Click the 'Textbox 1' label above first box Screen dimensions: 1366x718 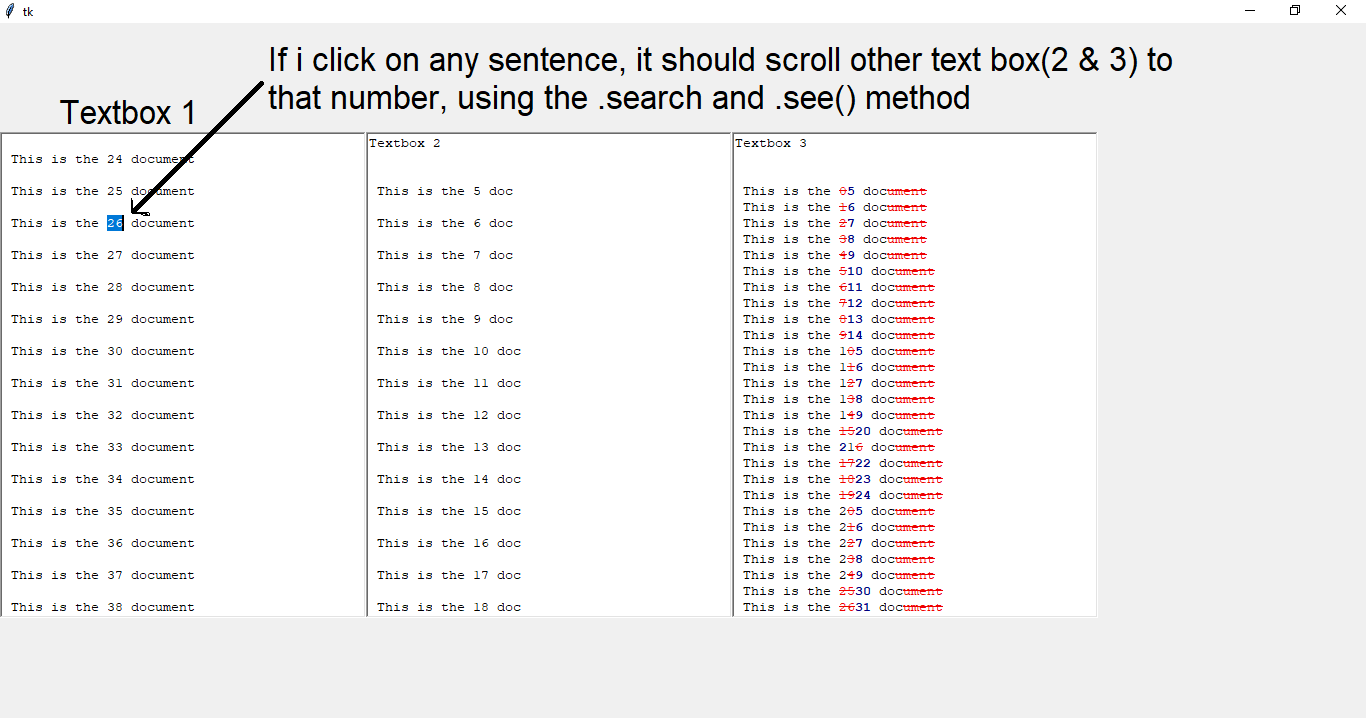[128, 112]
